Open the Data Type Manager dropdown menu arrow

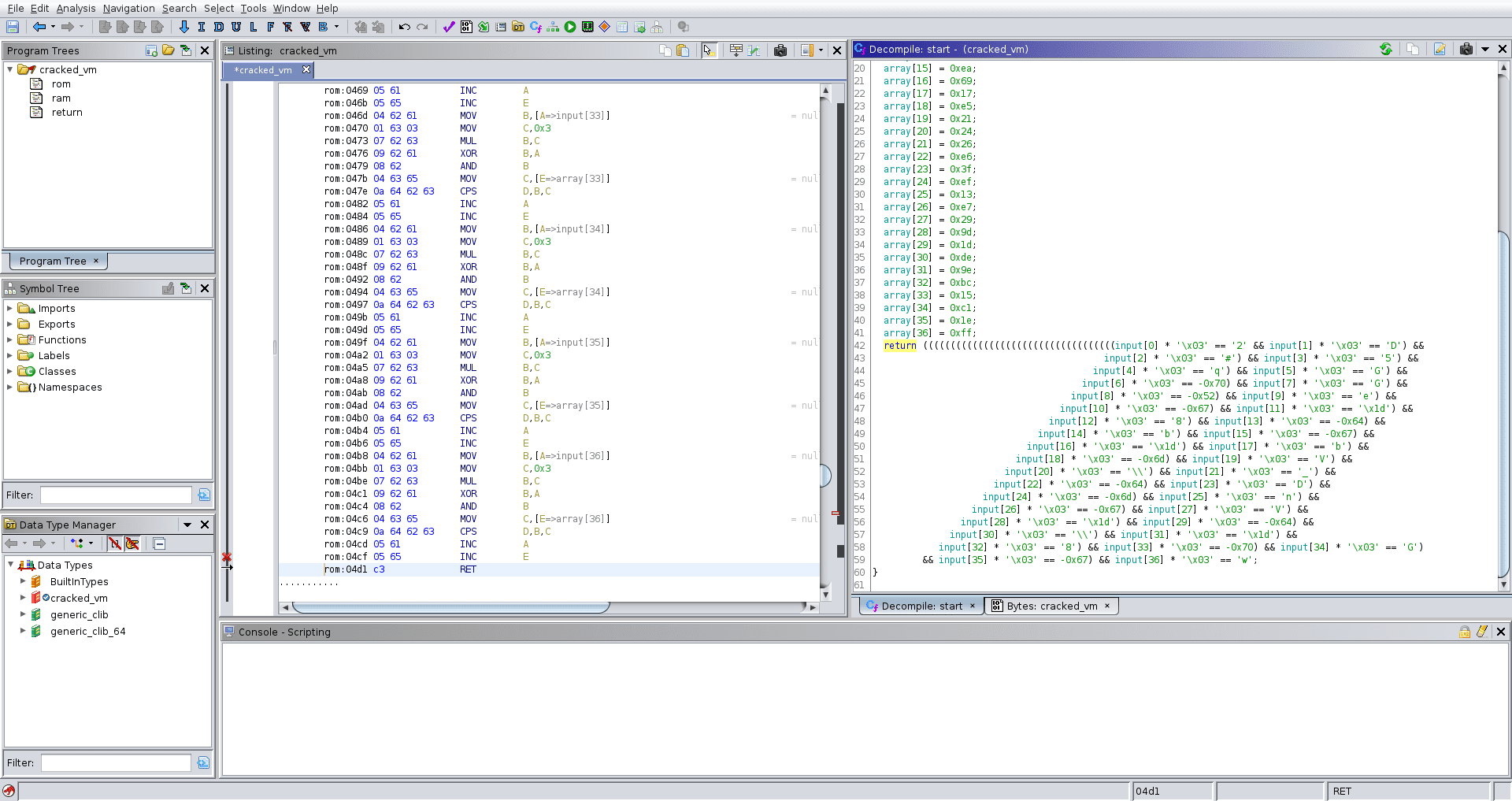187,525
